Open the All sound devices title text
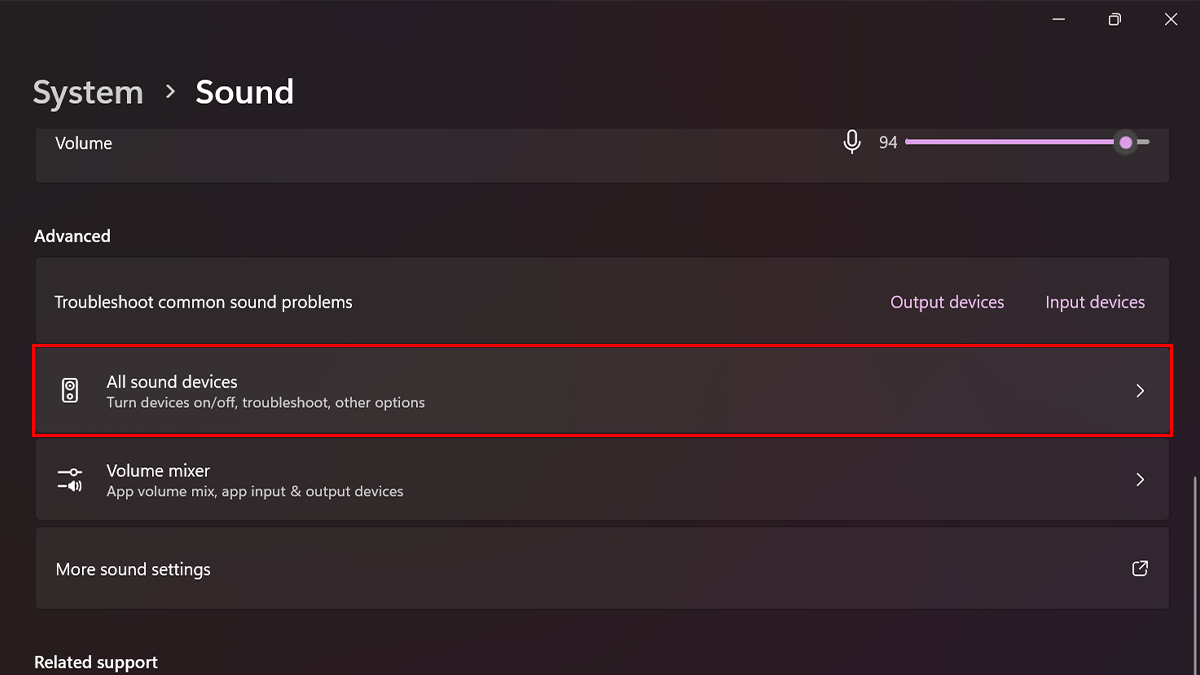 (x=172, y=382)
